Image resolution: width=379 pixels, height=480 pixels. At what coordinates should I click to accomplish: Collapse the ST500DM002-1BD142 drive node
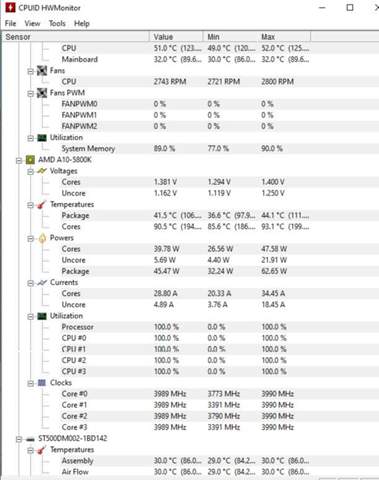tap(19, 439)
